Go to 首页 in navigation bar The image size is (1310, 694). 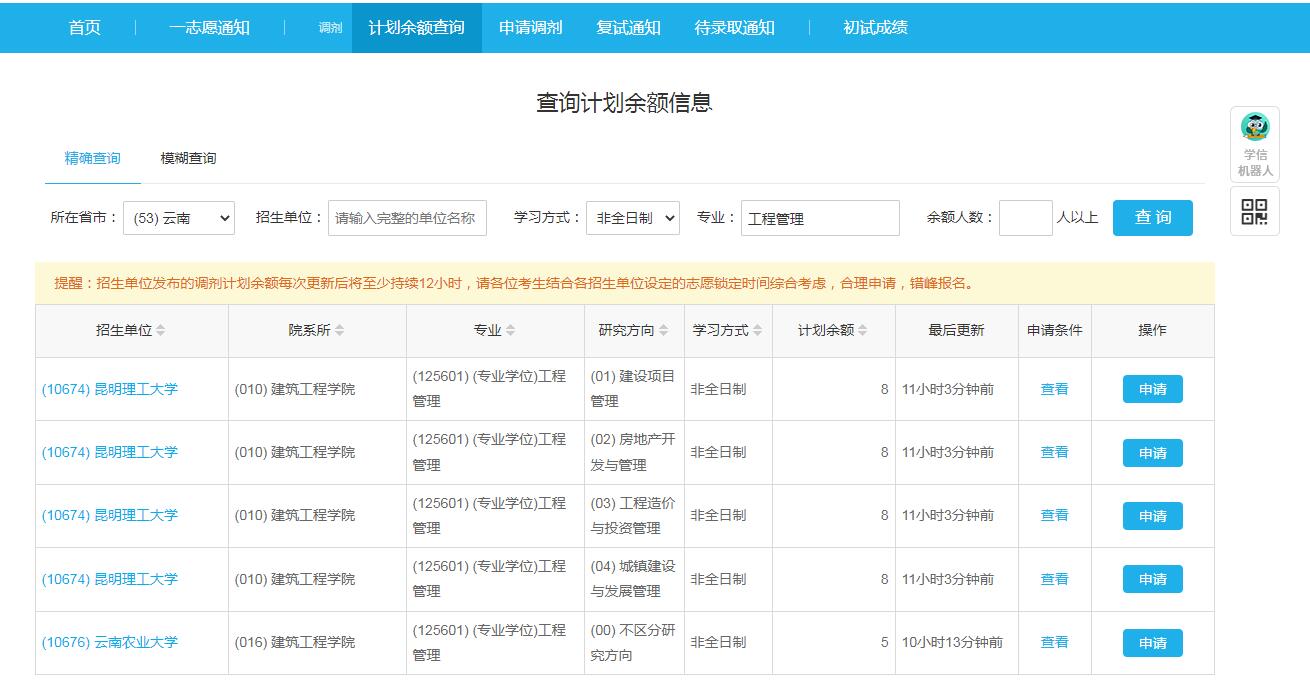[85, 27]
